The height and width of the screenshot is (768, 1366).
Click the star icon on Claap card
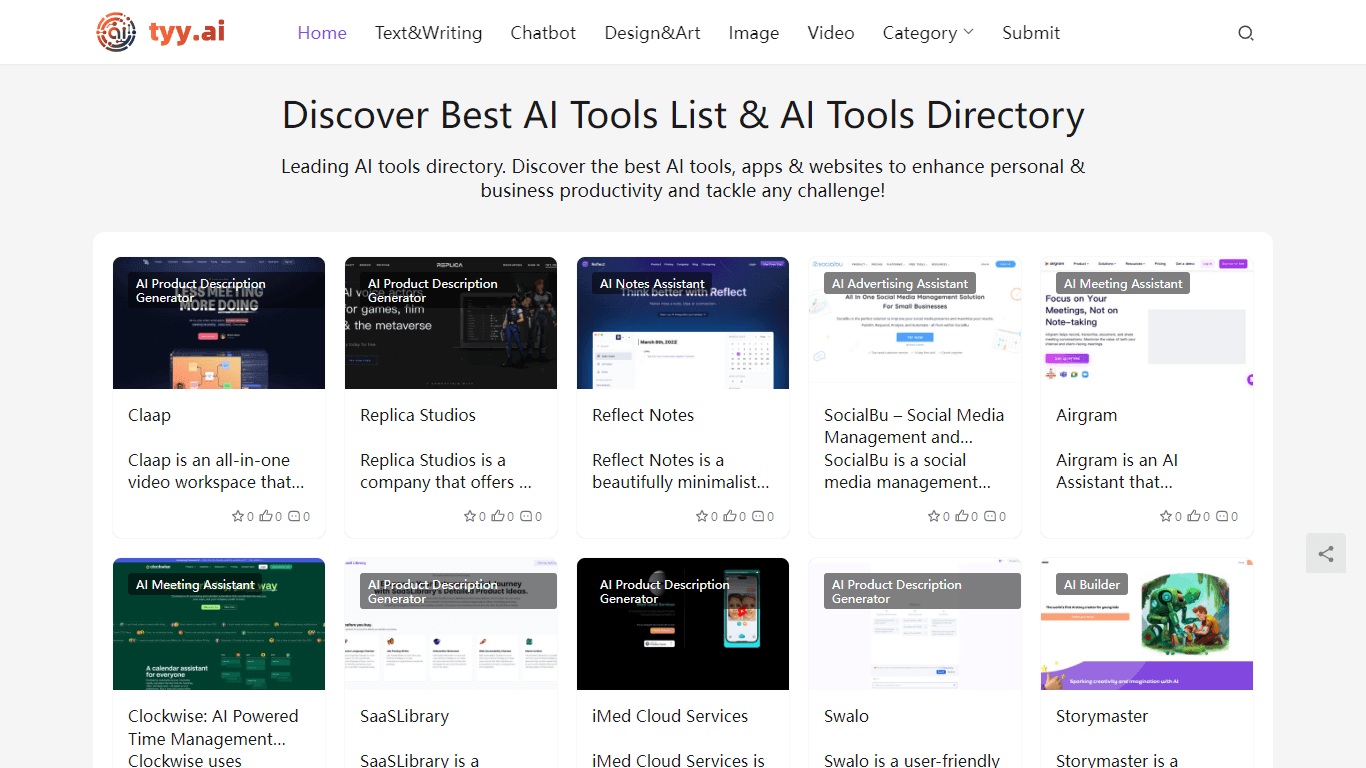coord(238,517)
